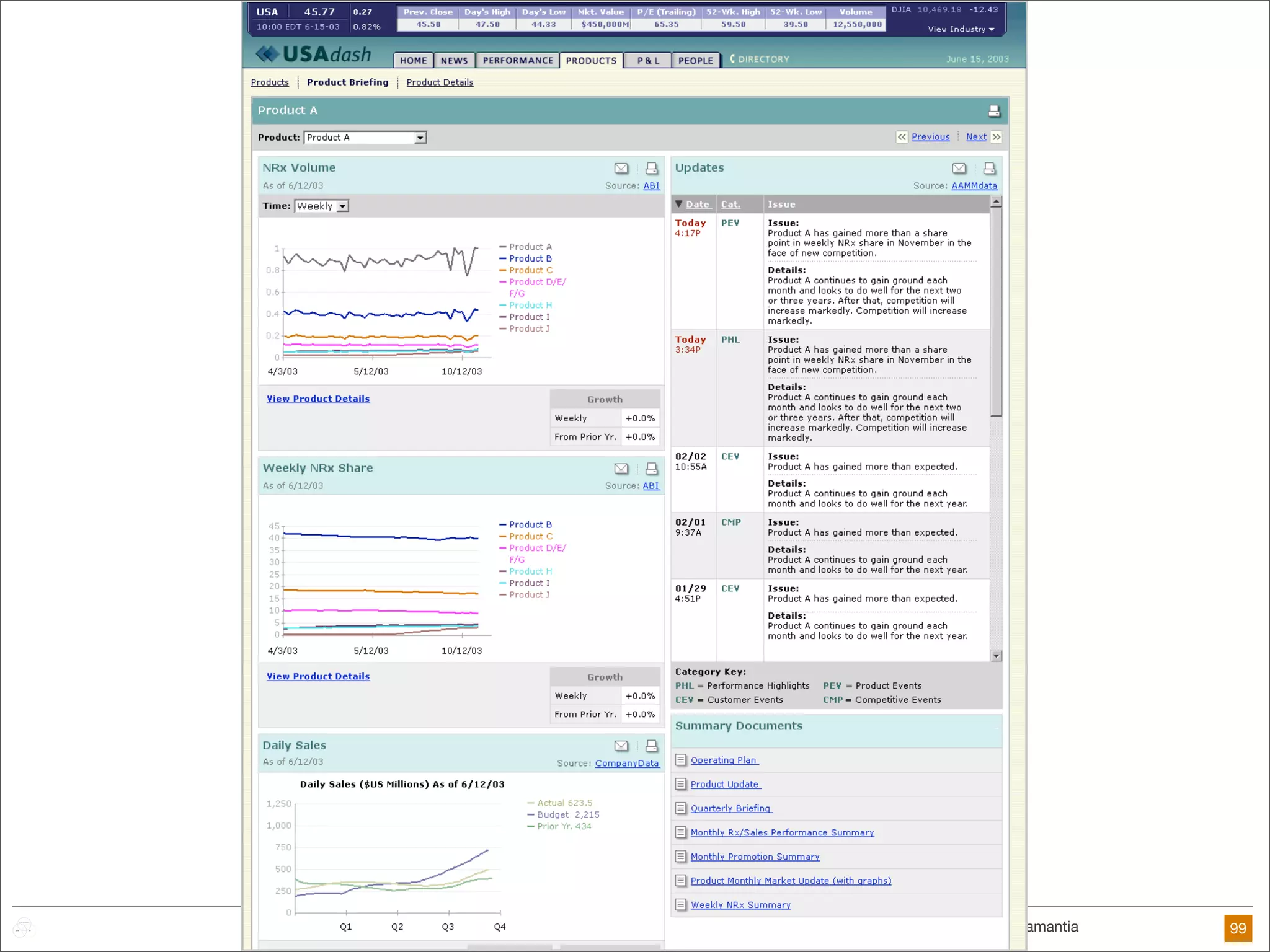Click the Previous product link
Image resolution: width=1270 pixels, height=952 pixels.
[930, 137]
